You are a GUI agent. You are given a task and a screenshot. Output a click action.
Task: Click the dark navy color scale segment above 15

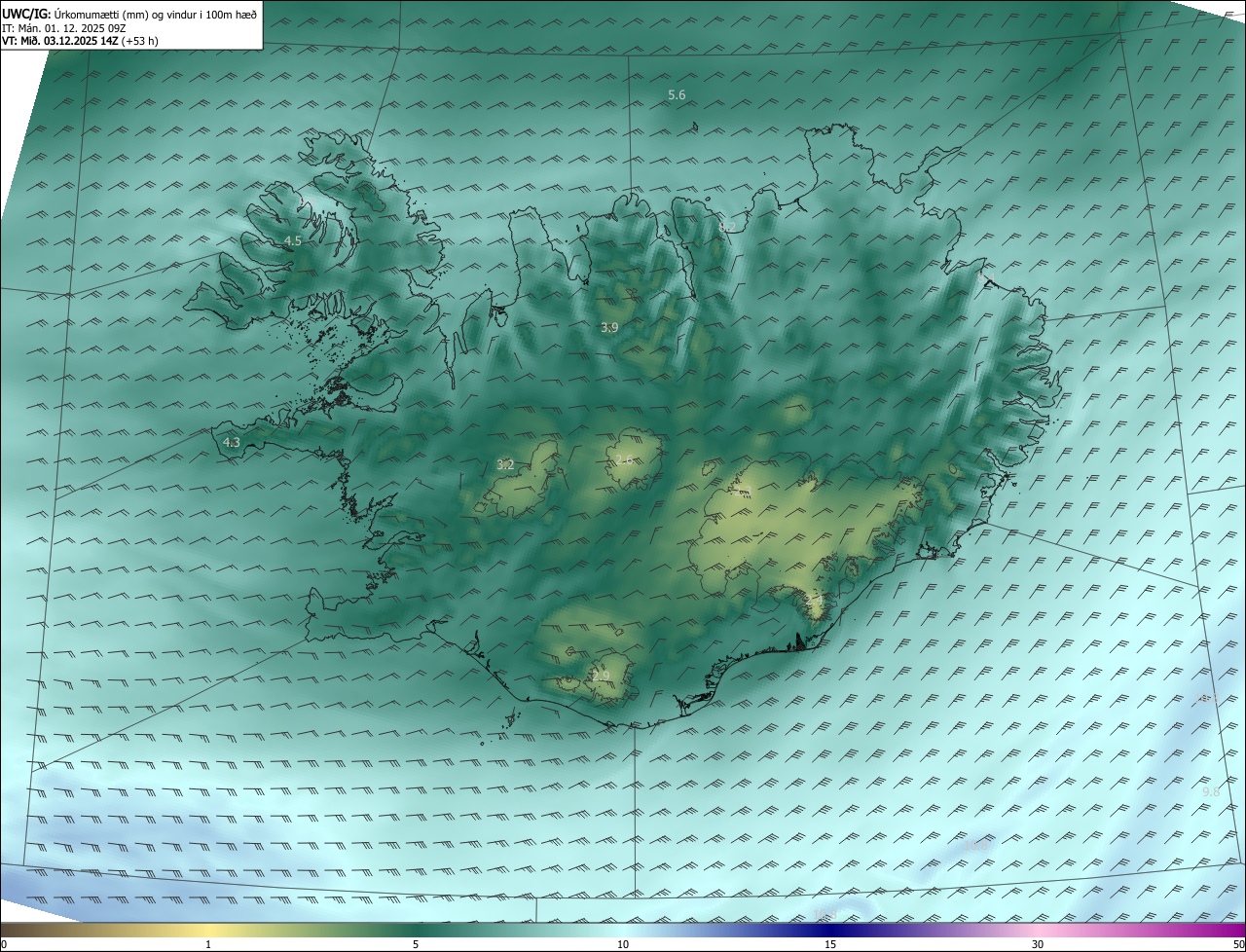[x=830, y=930]
